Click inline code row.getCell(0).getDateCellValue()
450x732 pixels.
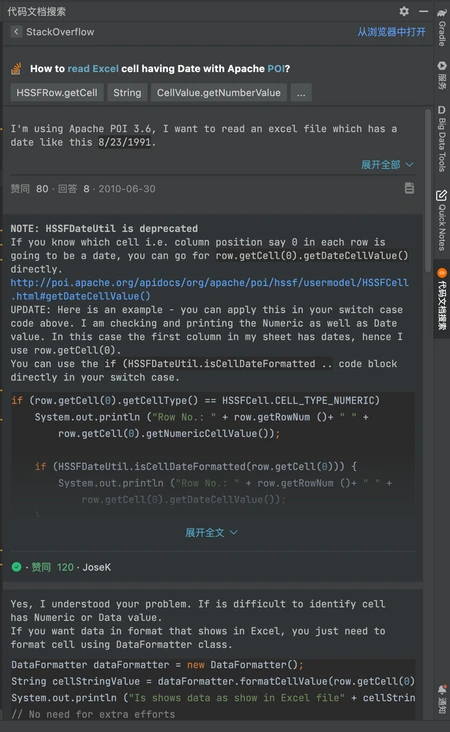coord(312,255)
